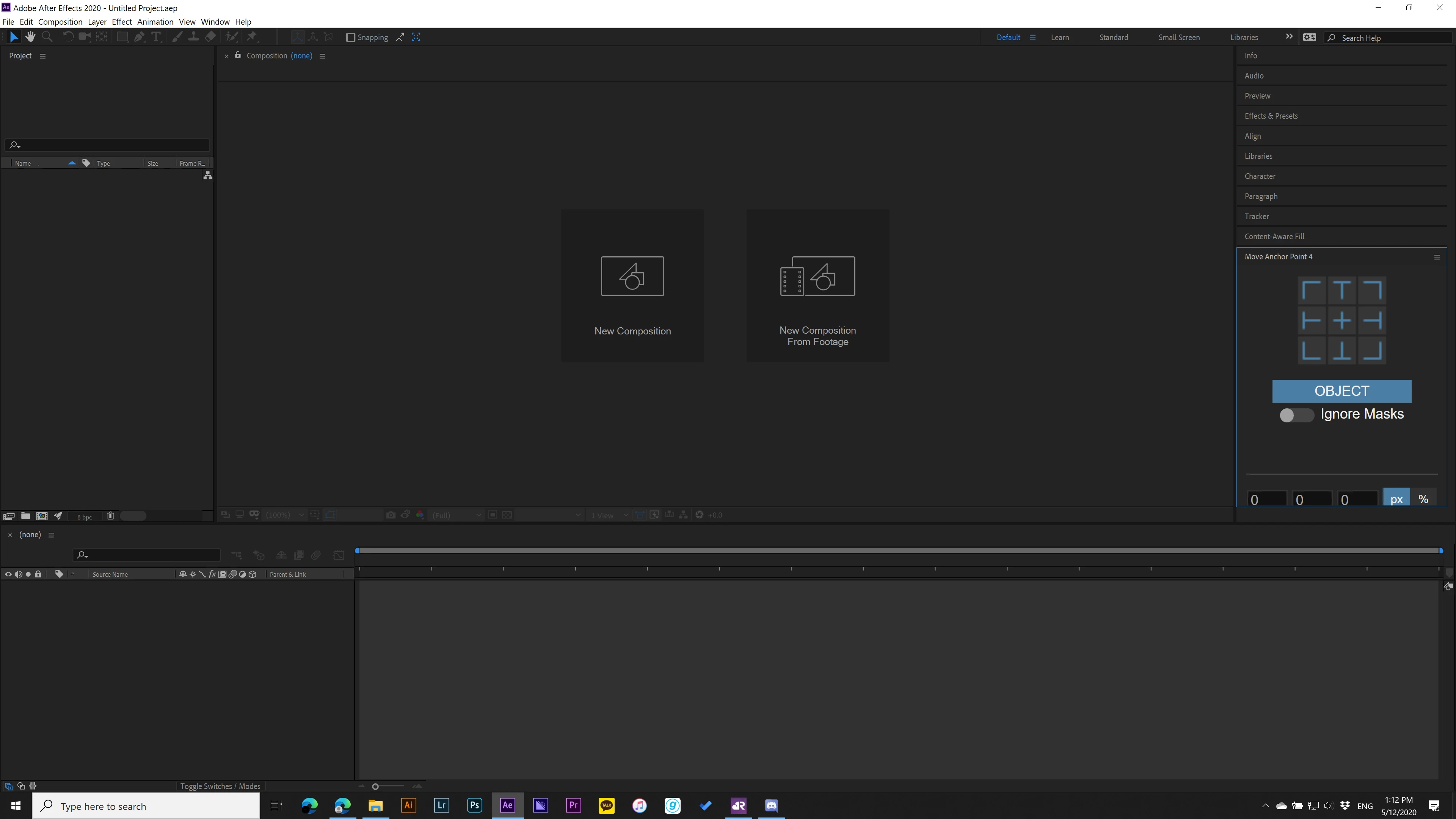
Task: Click the top-left anchor point icon
Action: 1311,290
